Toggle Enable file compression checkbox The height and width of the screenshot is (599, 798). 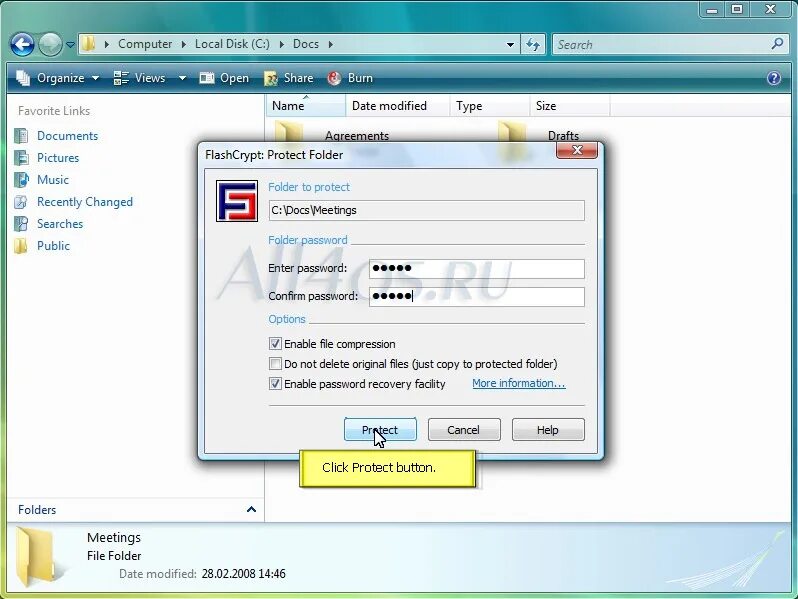tap(275, 344)
